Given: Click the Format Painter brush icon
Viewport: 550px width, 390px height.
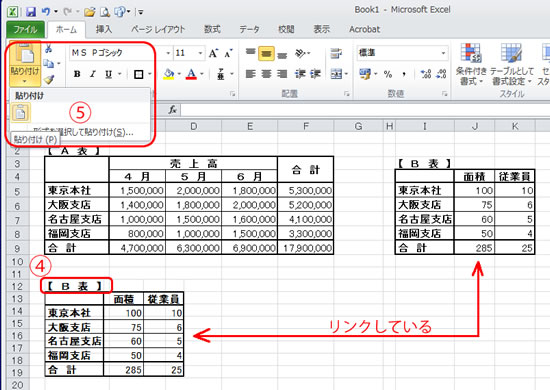Looking at the screenshot, I should (x=49, y=80).
